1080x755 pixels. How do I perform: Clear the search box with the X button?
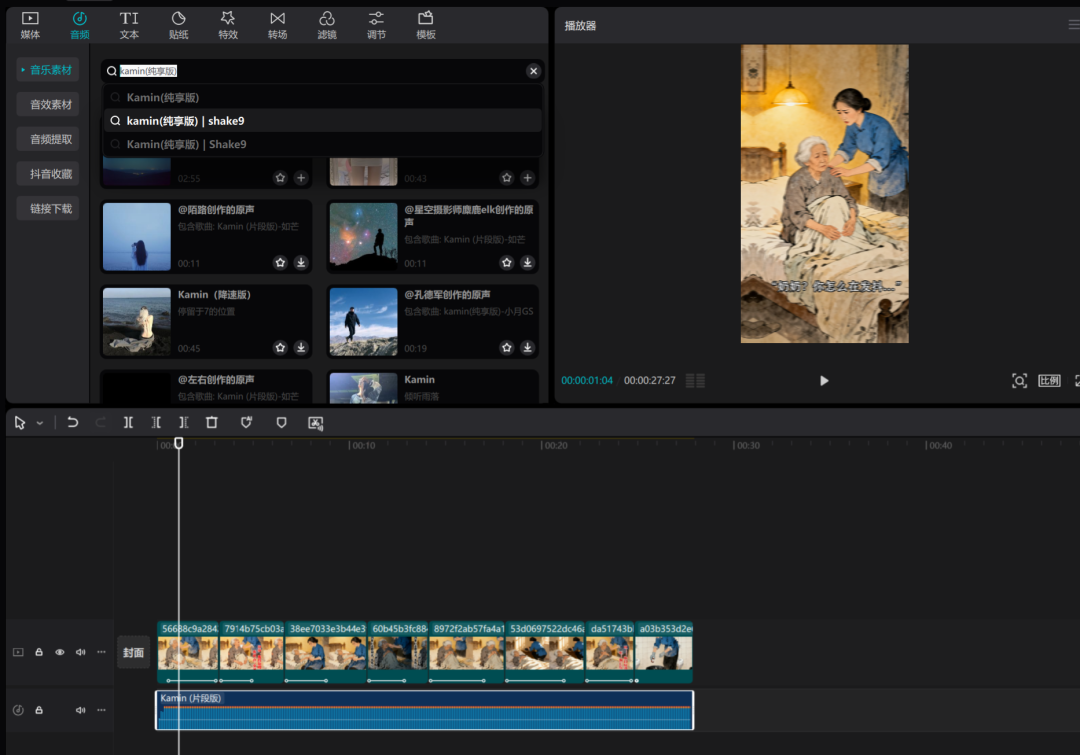[533, 71]
